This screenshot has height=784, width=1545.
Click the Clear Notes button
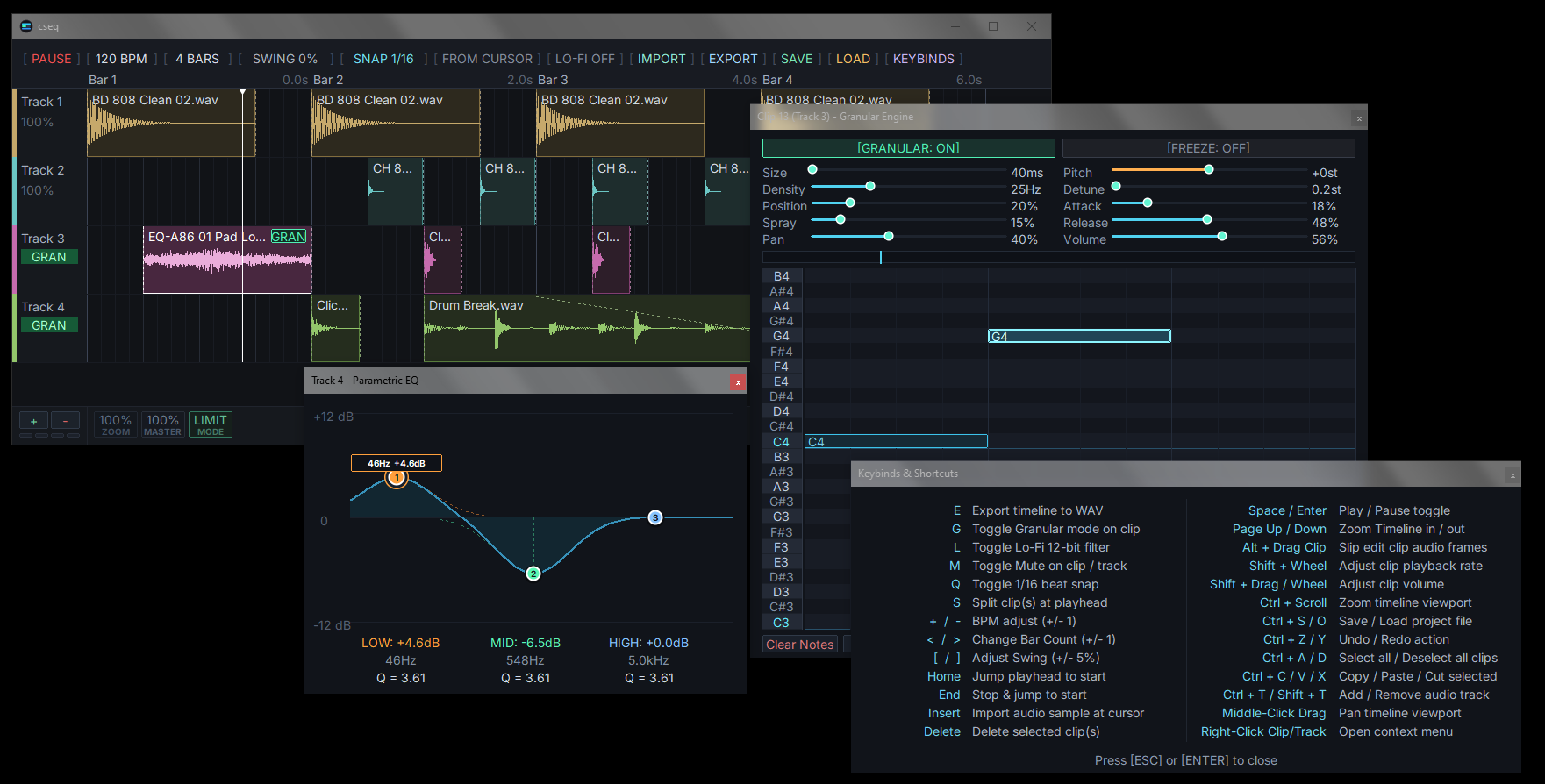pos(799,645)
